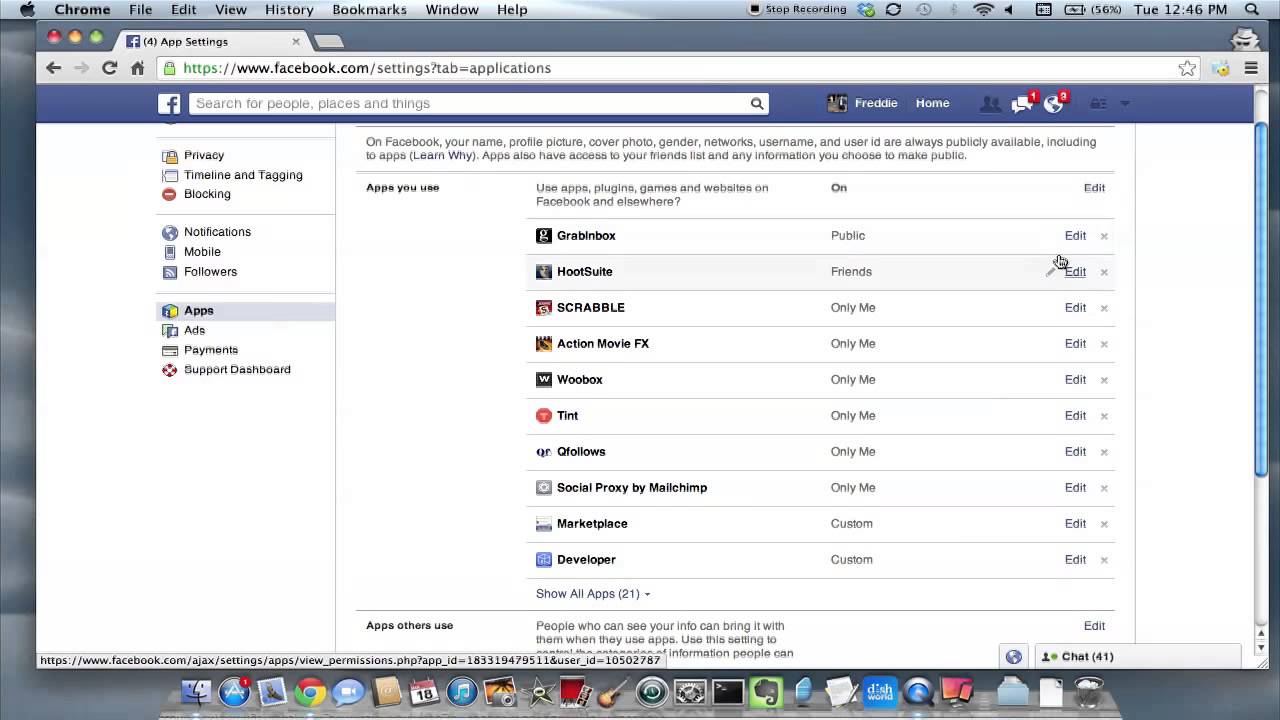
Task: Open iTunes in the Dock
Action: (x=462, y=691)
